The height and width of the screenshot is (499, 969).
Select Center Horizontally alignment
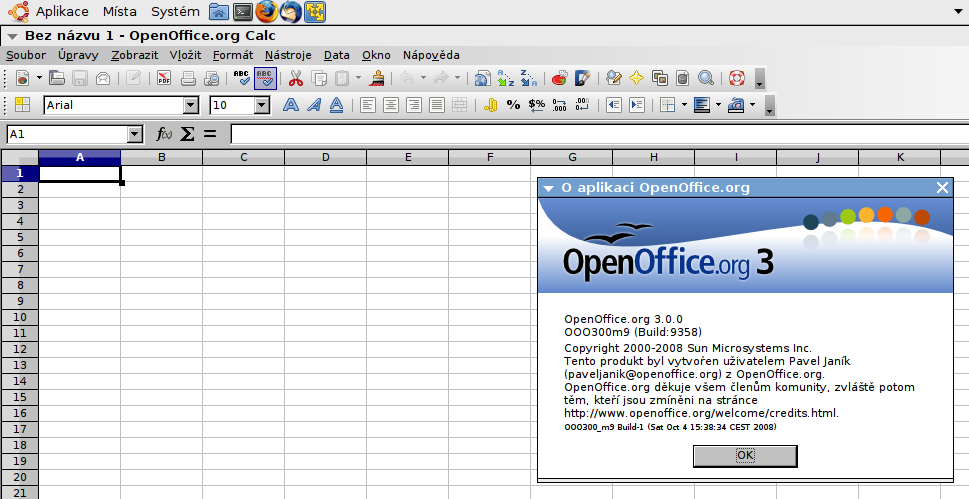pyautogui.click(x=391, y=105)
